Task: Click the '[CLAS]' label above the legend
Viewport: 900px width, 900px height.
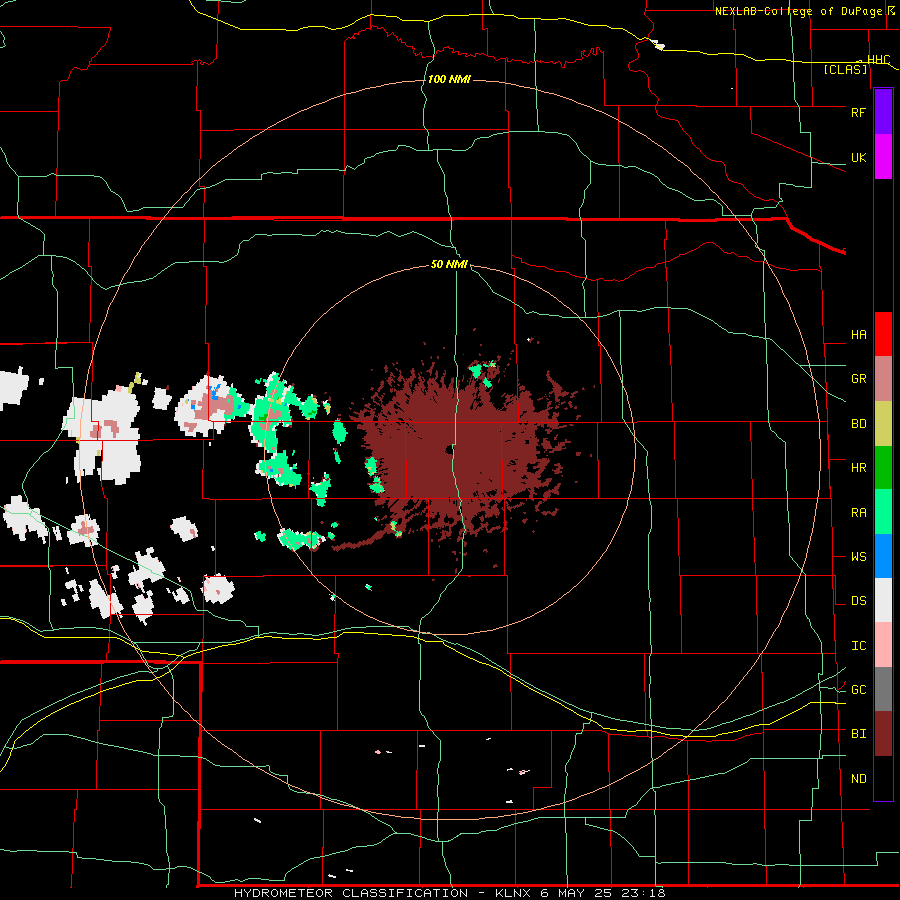Action: (x=845, y=69)
